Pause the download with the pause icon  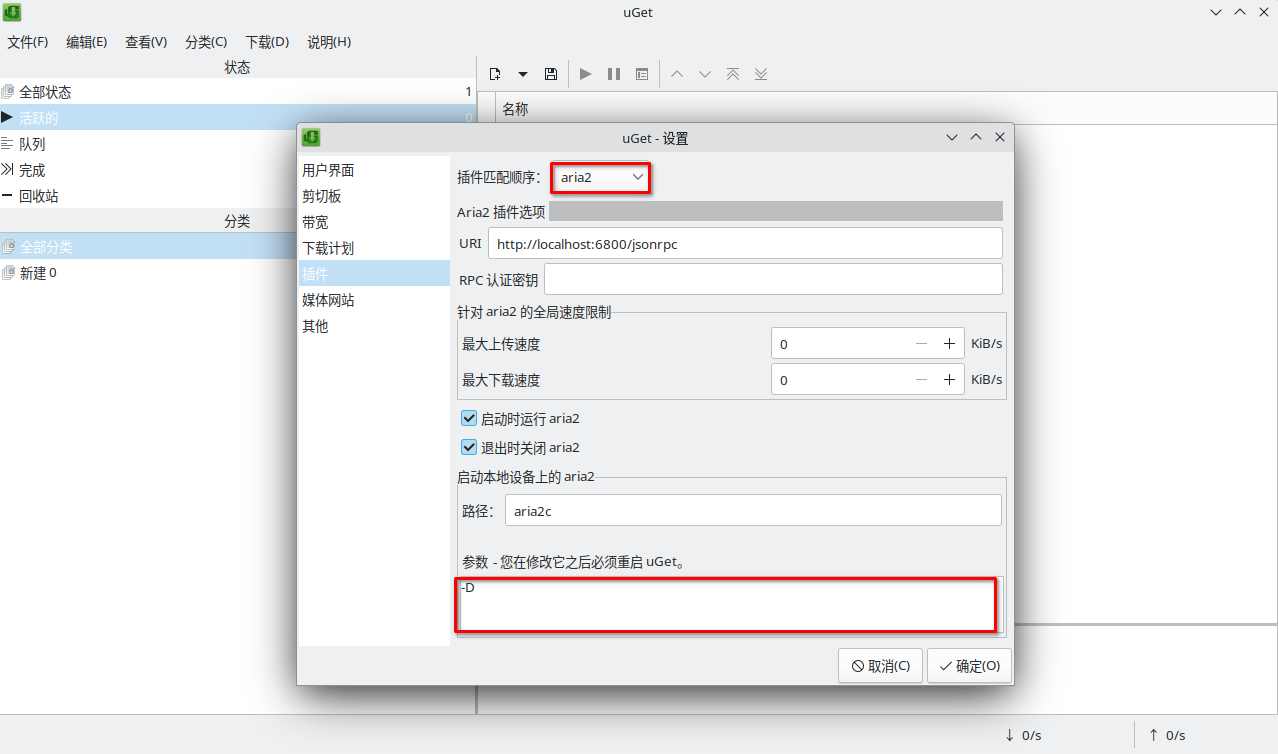(x=613, y=73)
